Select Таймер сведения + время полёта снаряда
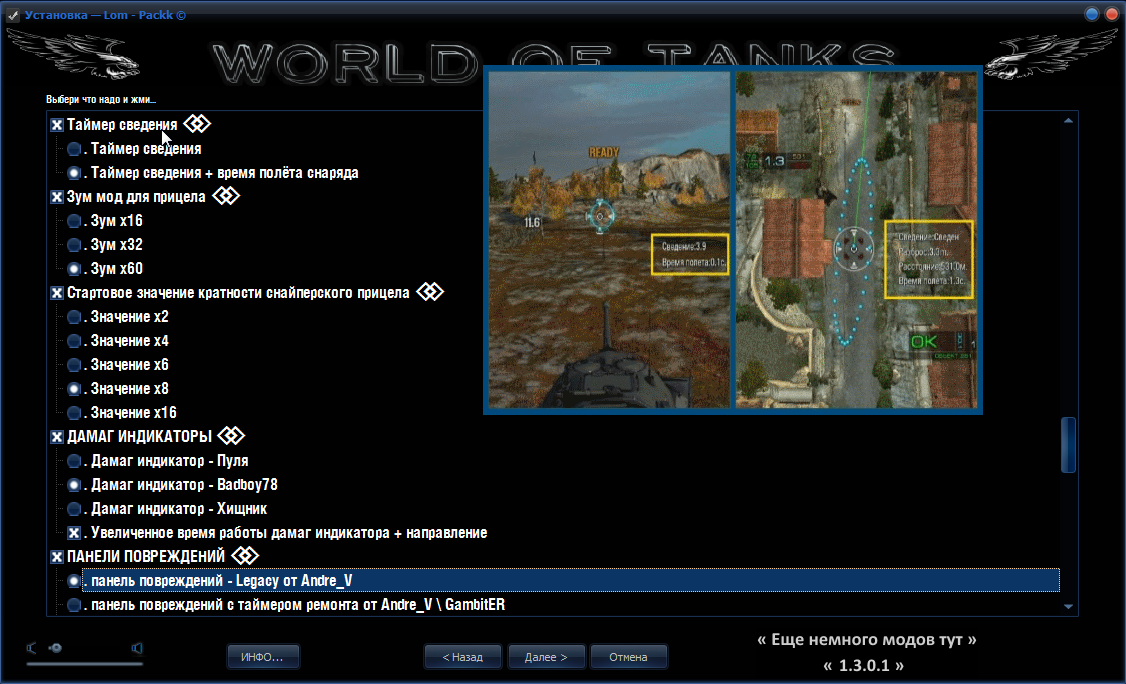Image resolution: width=1126 pixels, height=684 pixels. tap(73, 173)
